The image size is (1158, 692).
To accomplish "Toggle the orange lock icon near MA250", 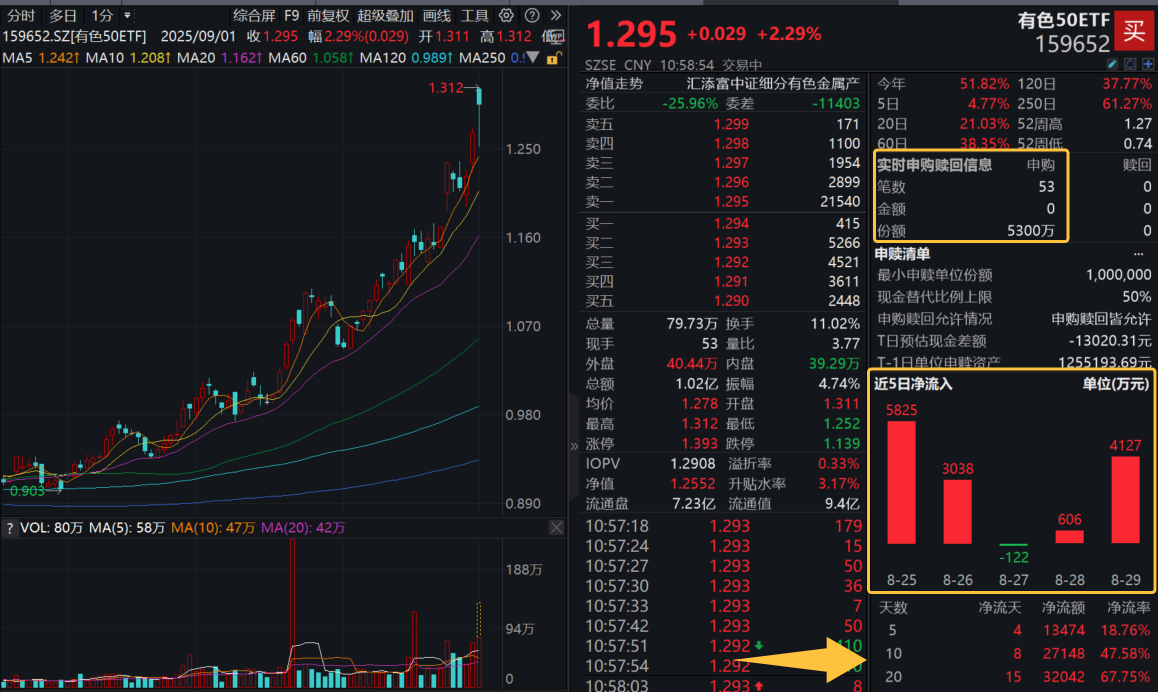I will coord(553,59).
